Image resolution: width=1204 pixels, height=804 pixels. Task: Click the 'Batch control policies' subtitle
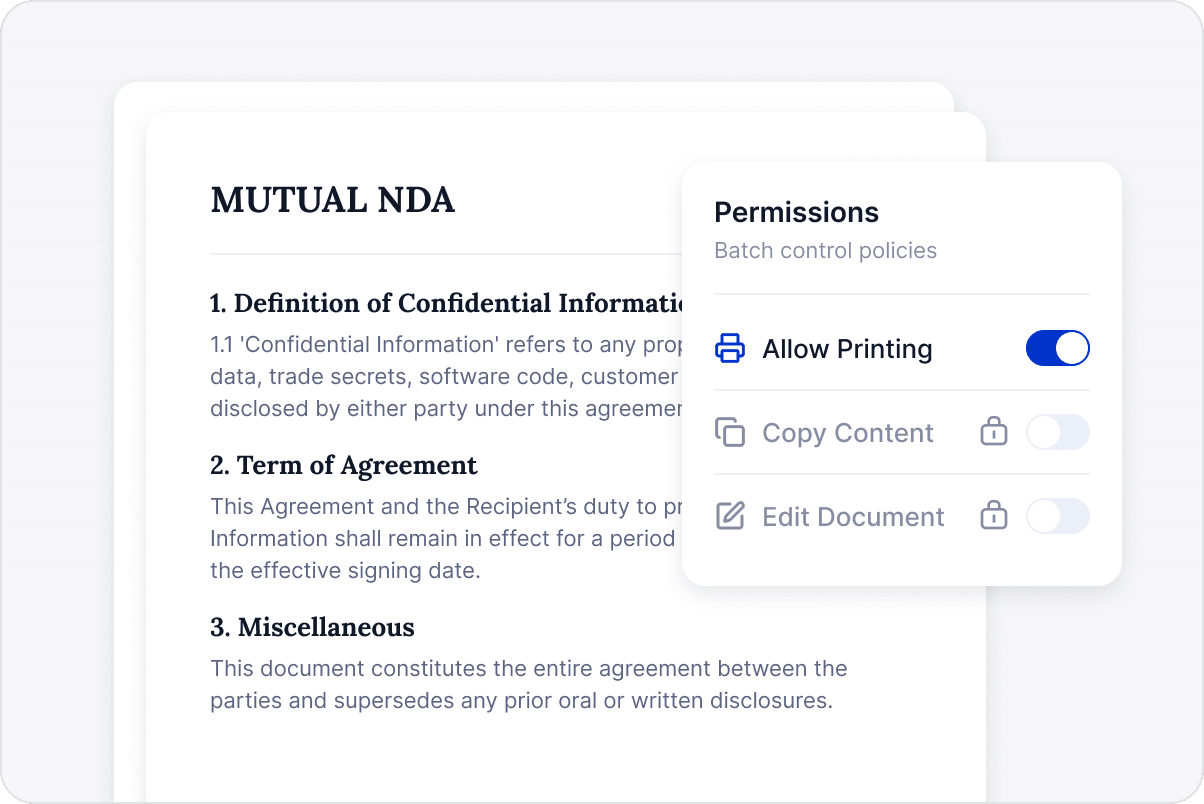[x=825, y=250]
